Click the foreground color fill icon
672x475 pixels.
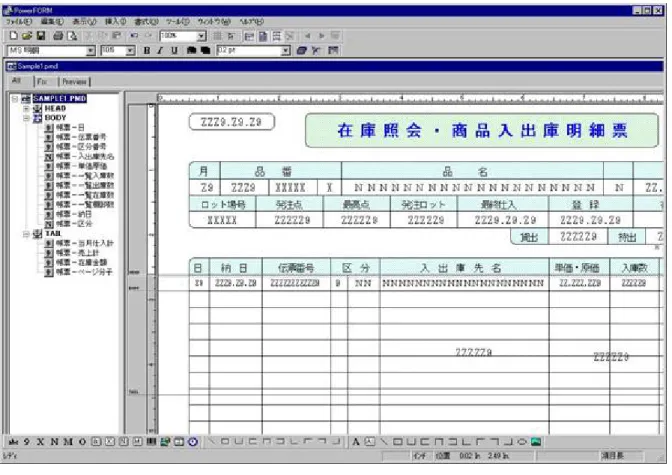coord(192,51)
